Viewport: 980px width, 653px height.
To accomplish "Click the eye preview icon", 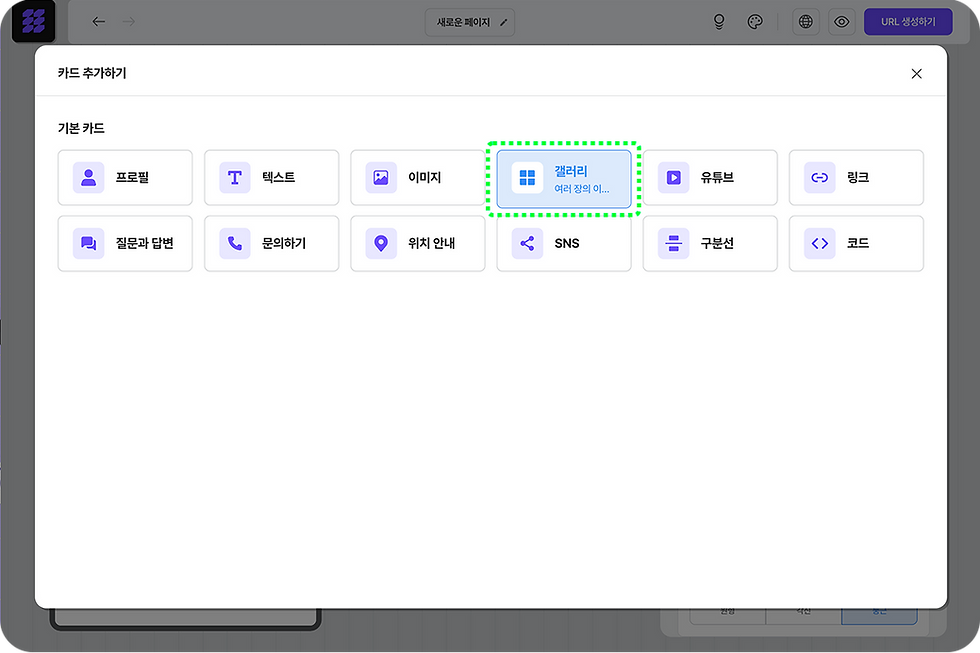I will pyautogui.click(x=842, y=22).
